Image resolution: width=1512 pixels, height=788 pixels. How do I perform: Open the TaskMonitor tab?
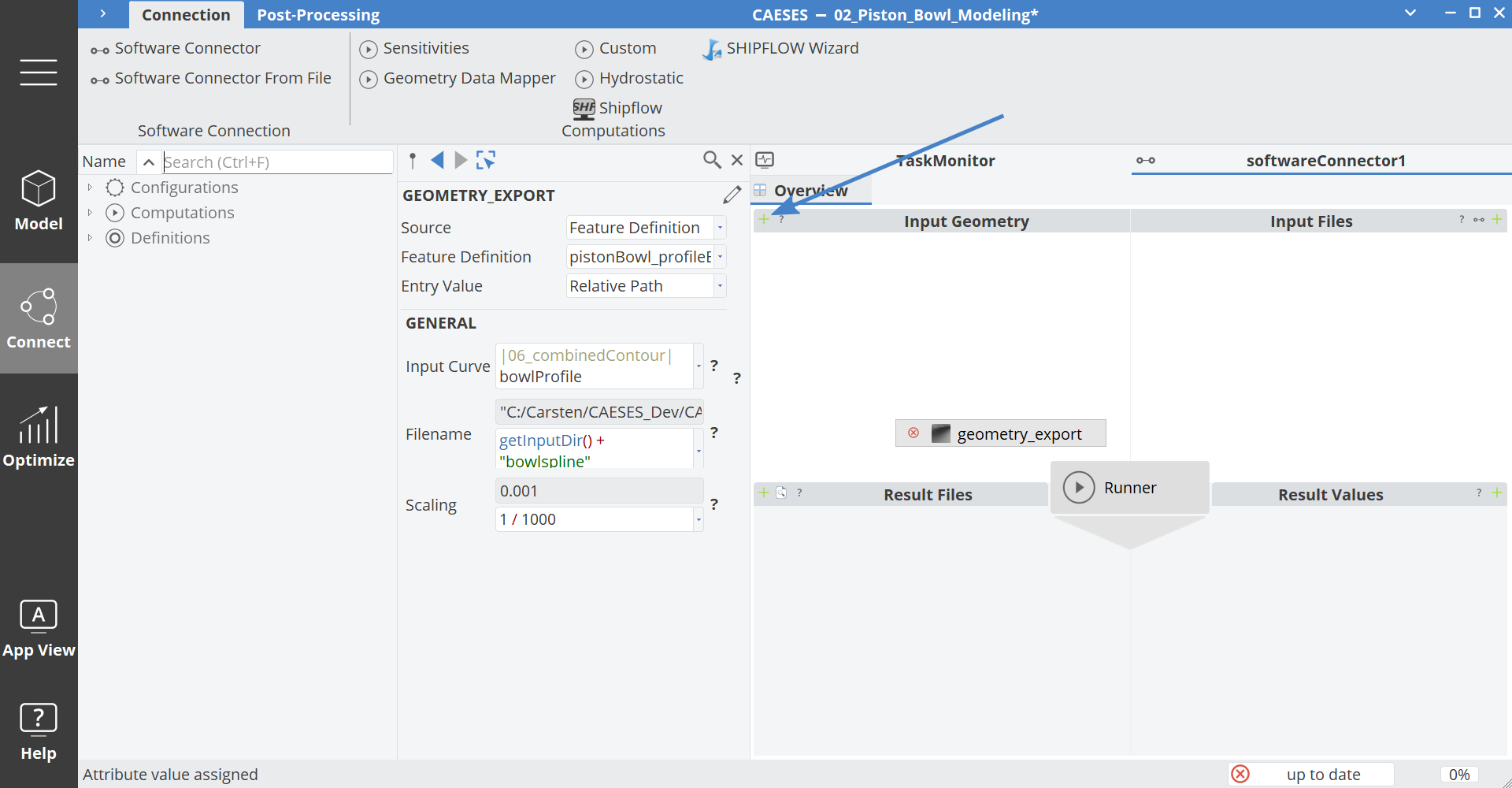pos(946,161)
